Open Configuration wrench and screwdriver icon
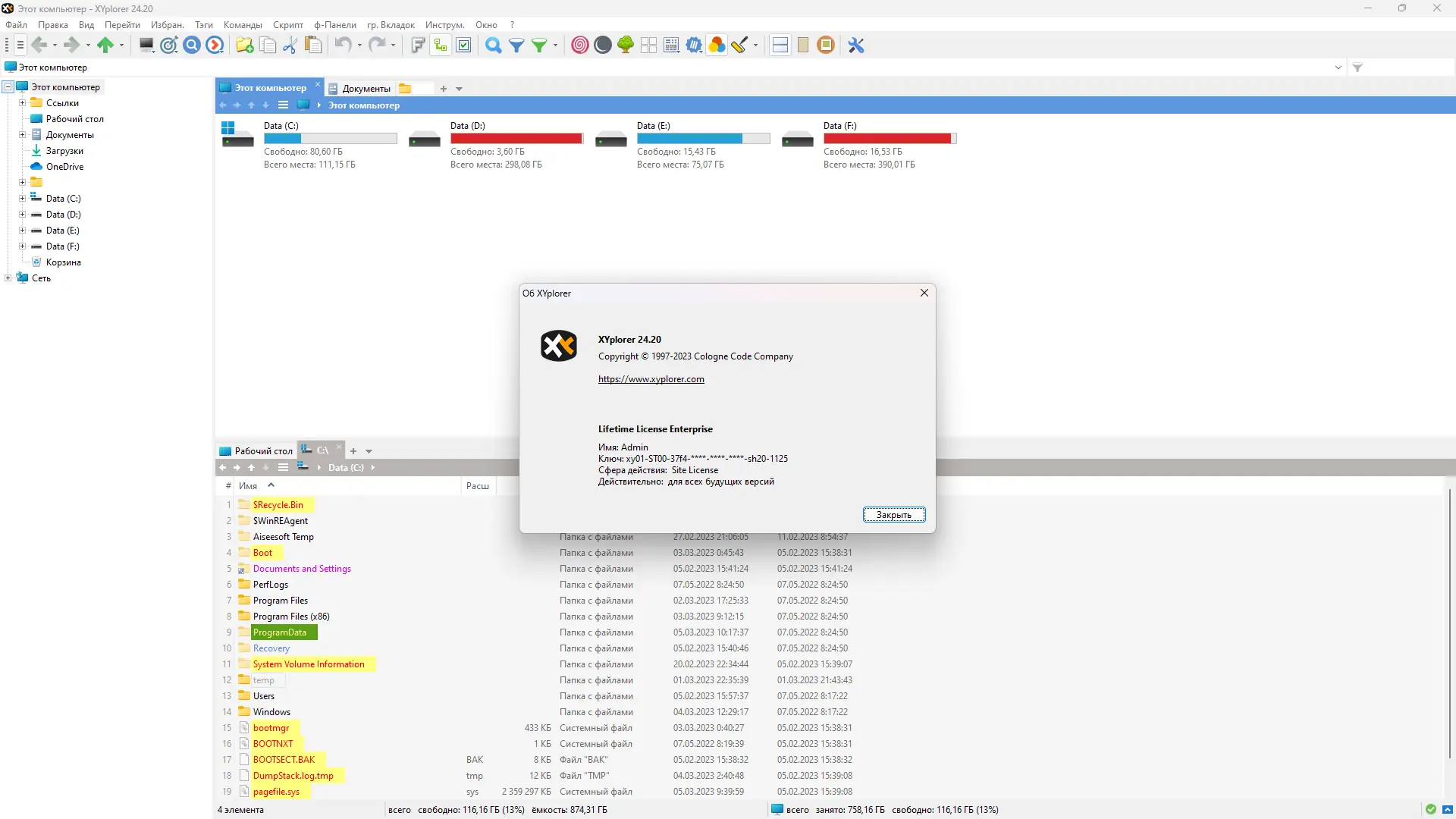This screenshot has width=1456, height=819. 856,45
